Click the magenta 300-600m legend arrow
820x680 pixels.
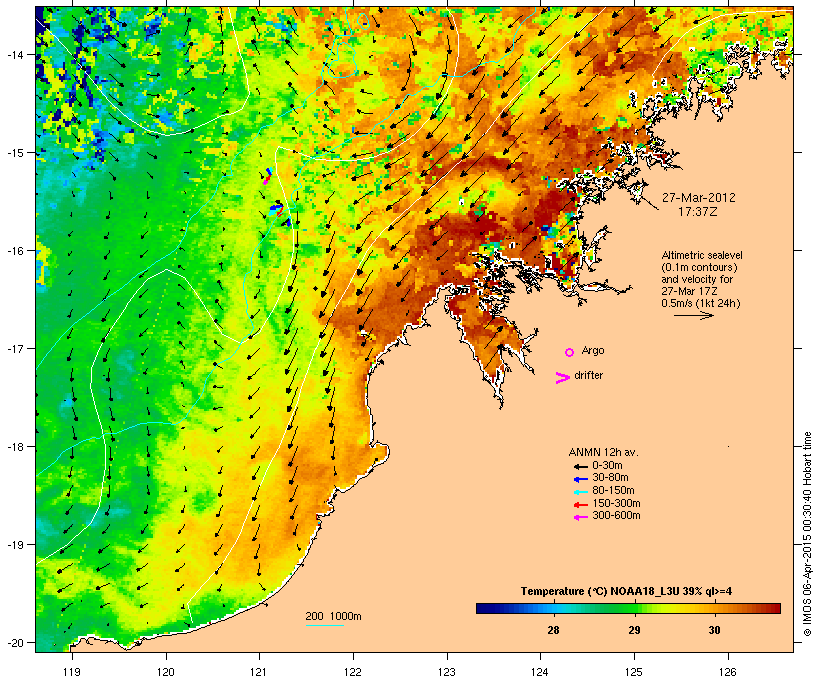click(581, 517)
